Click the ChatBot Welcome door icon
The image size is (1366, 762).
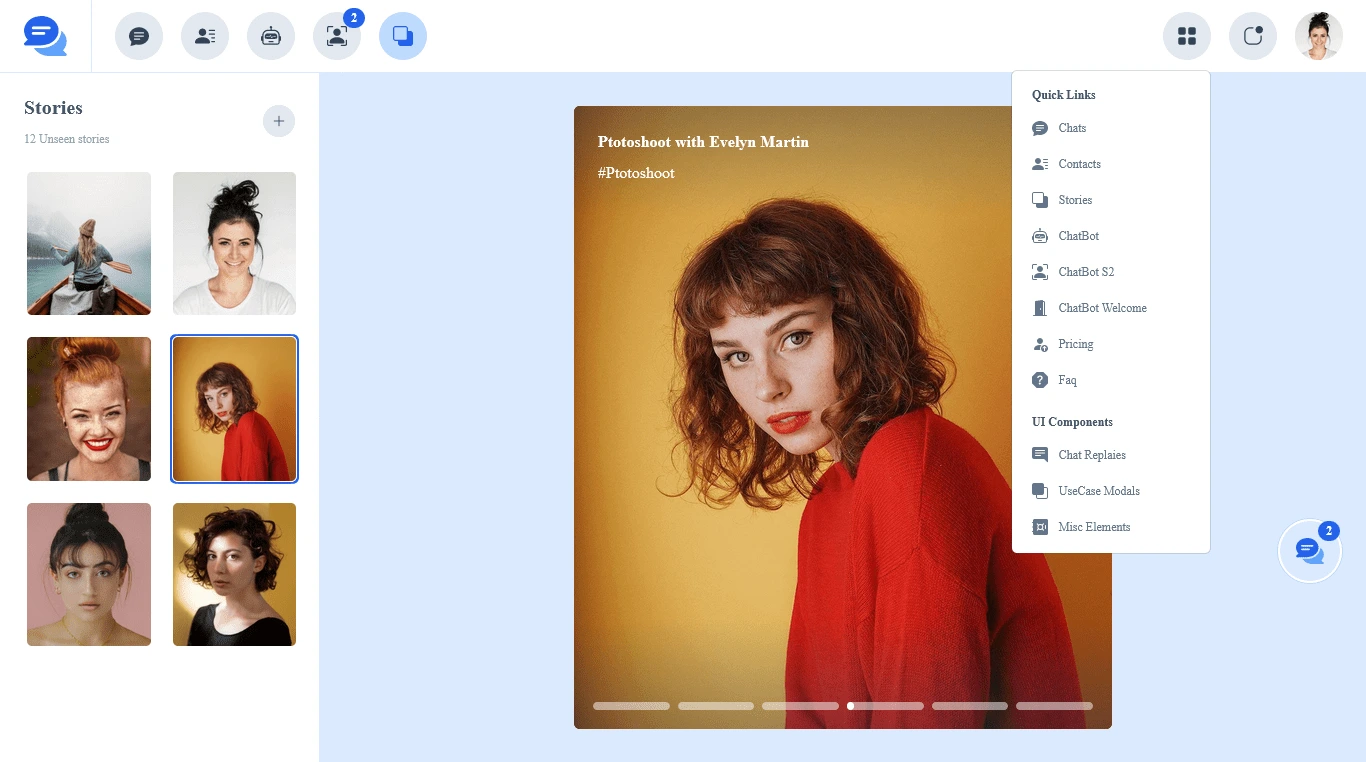(1040, 308)
